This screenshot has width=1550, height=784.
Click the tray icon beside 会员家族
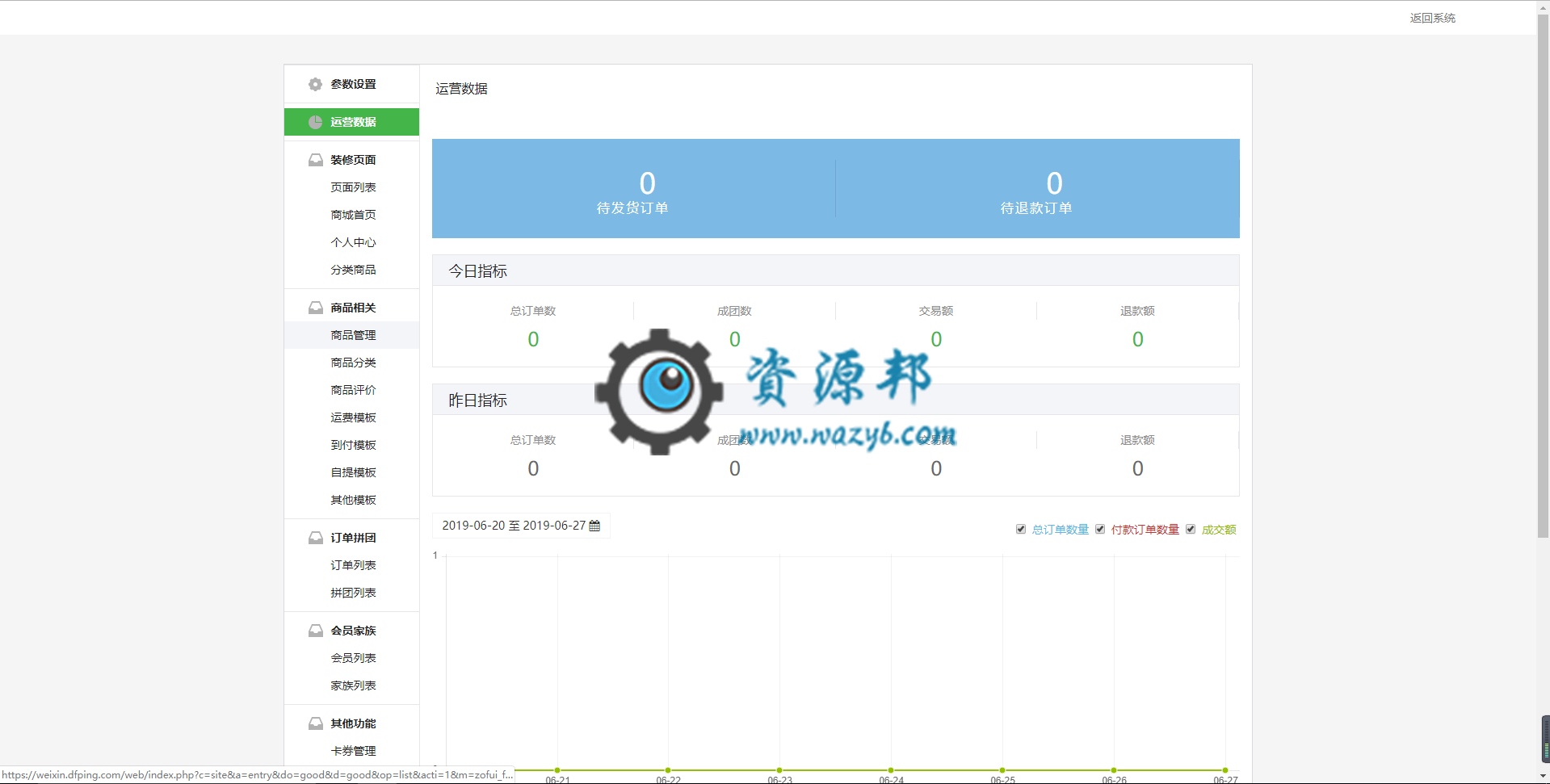[x=315, y=631]
